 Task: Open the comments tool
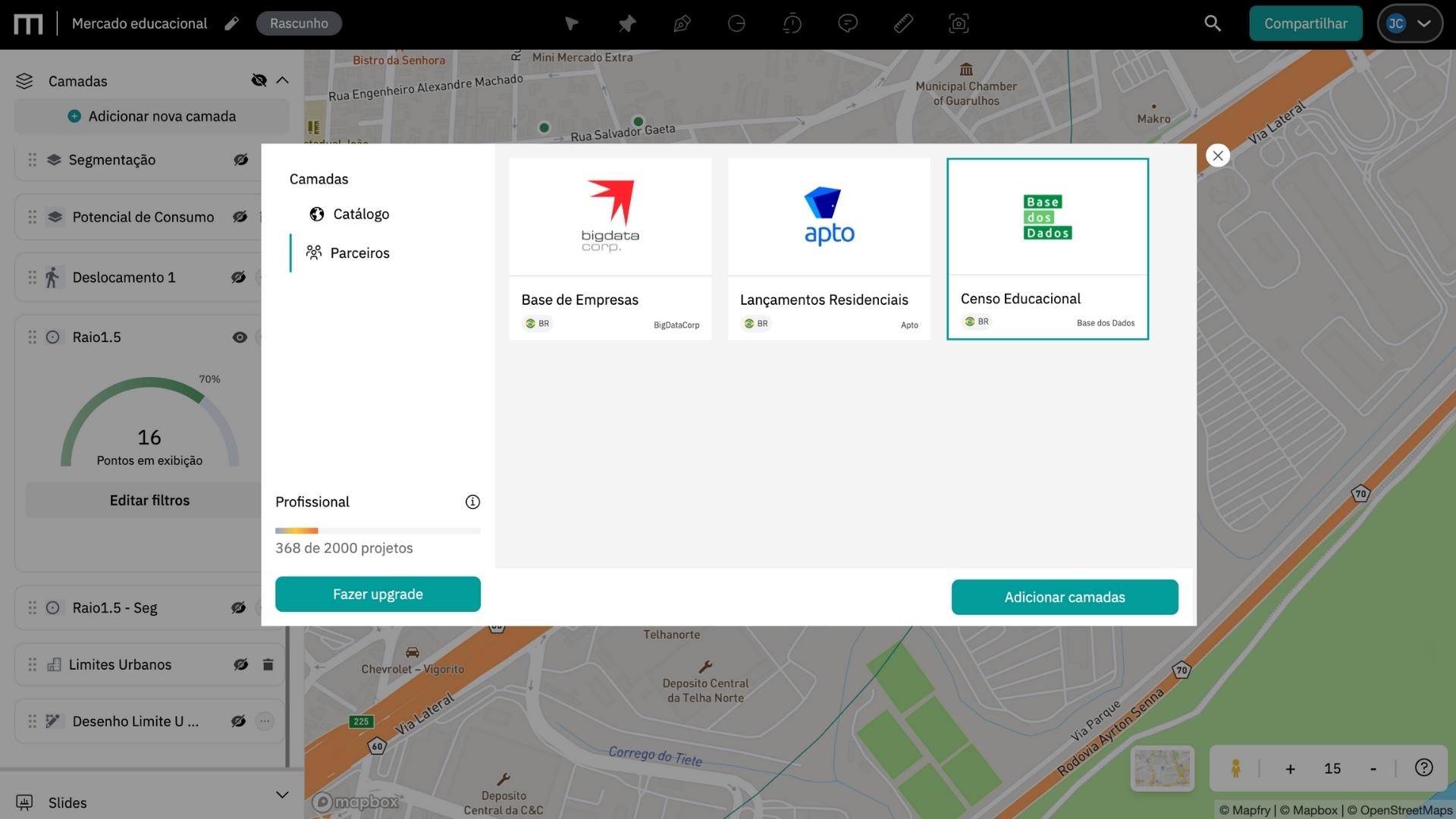(847, 24)
